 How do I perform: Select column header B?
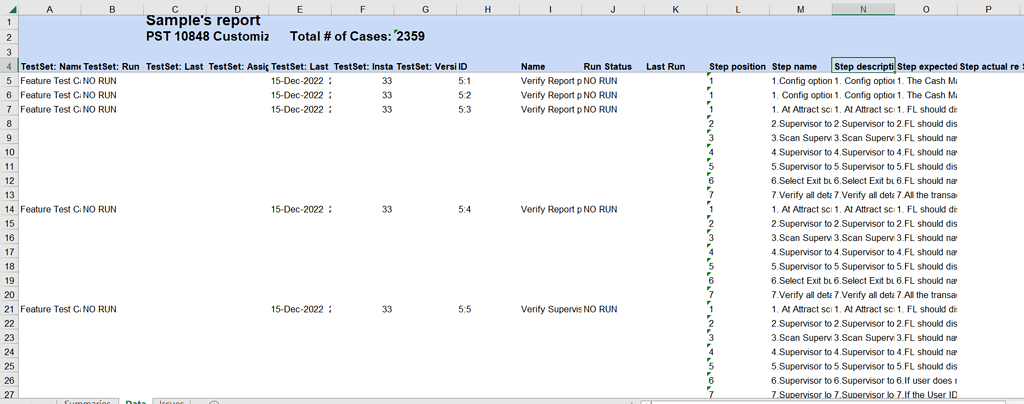(113, 10)
